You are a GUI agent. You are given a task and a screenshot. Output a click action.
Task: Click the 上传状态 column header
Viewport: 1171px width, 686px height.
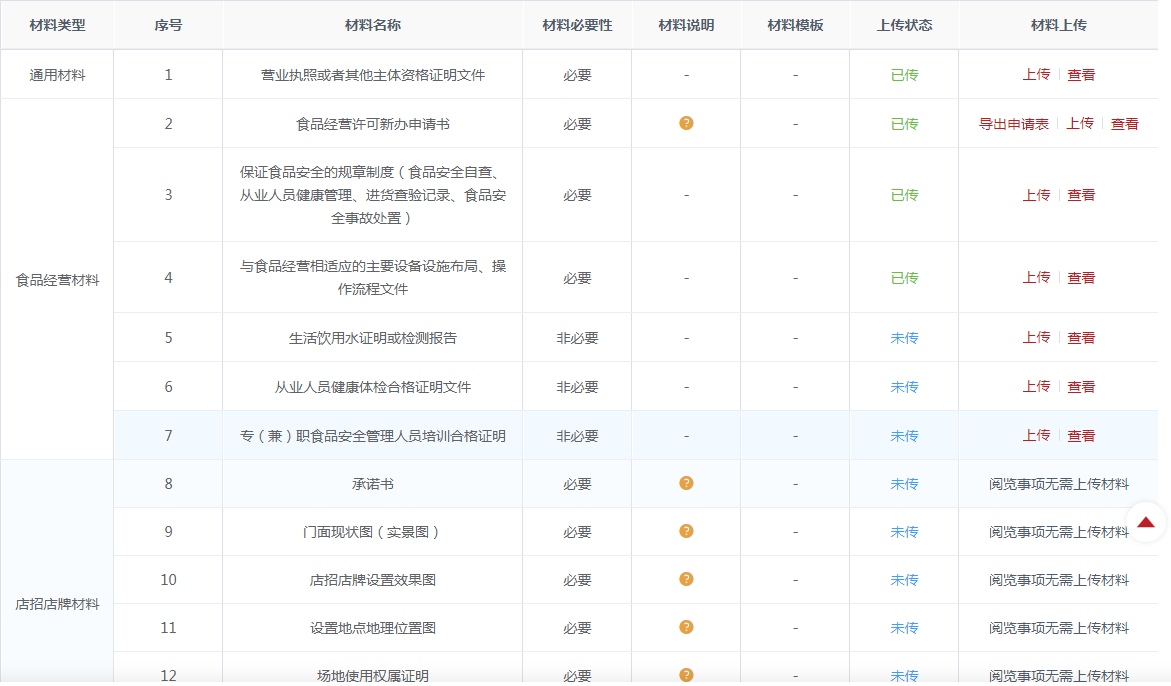pyautogui.click(x=904, y=25)
